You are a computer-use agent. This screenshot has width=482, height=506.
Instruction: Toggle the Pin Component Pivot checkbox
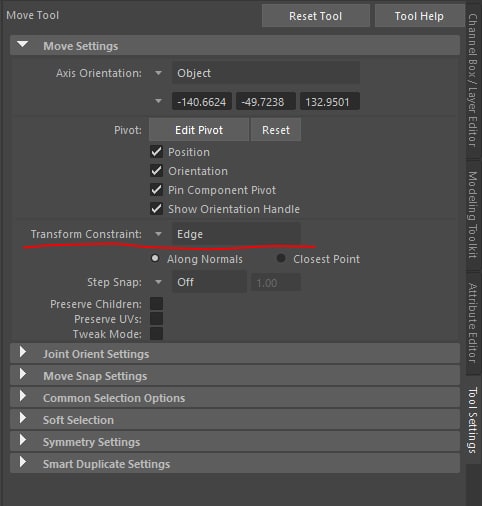[x=156, y=190]
